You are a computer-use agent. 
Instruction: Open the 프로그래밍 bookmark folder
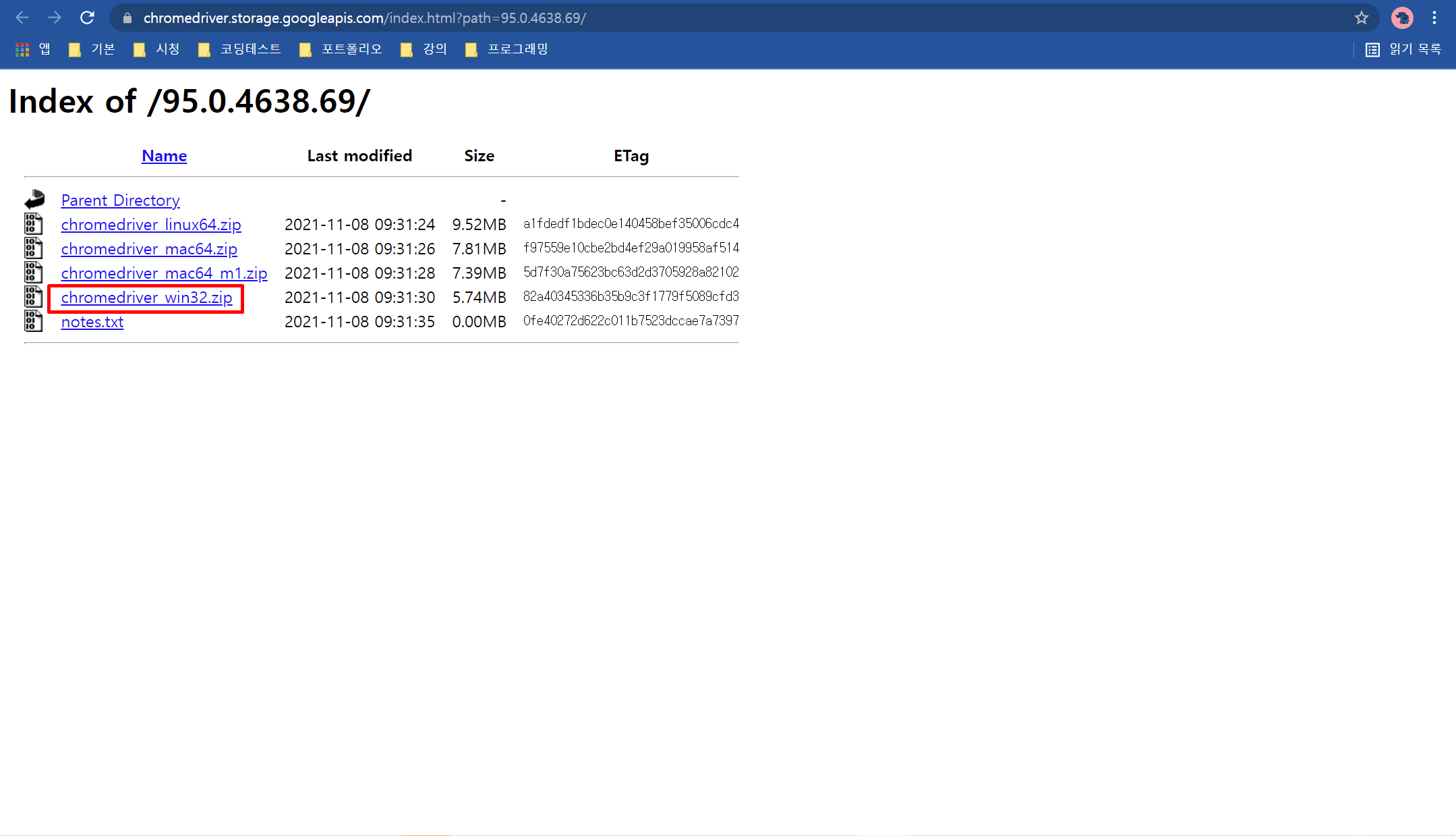[507, 49]
